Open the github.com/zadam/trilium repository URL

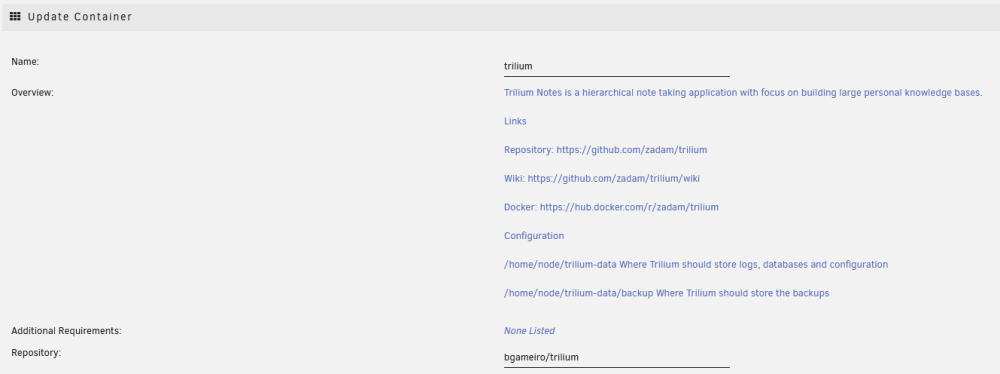click(x=632, y=149)
